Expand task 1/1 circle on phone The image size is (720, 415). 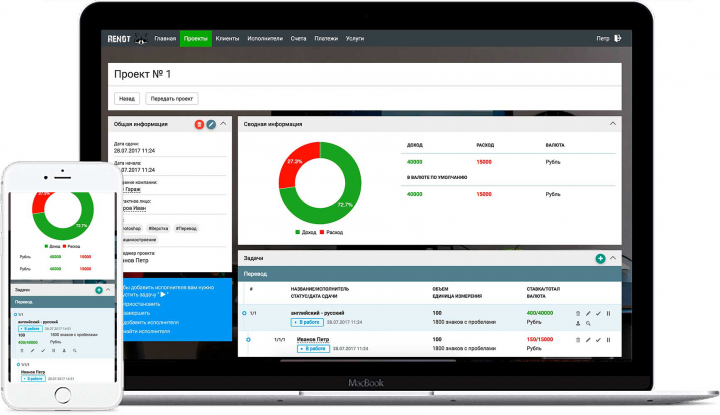(16, 315)
